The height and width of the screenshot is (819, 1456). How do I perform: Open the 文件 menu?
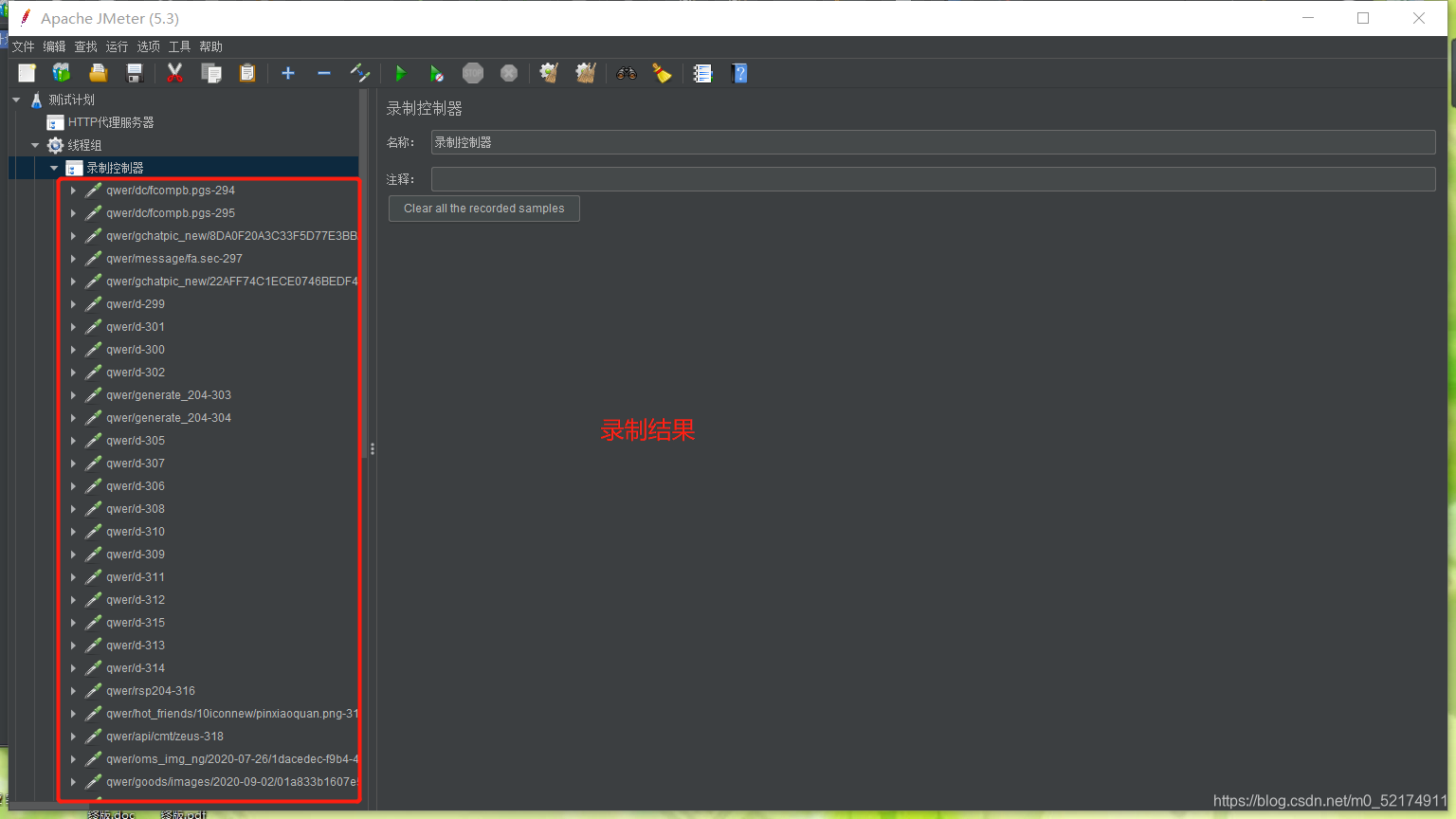pos(23,46)
